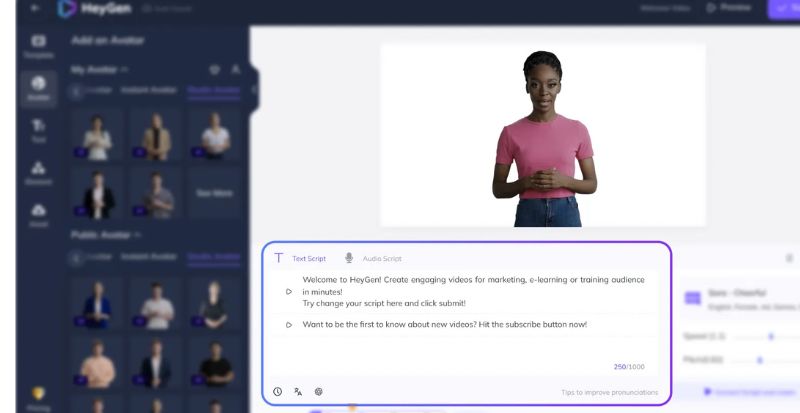This screenshot has height=413, width=800.
Task: Play the first script paragraph
Action: 289,291
